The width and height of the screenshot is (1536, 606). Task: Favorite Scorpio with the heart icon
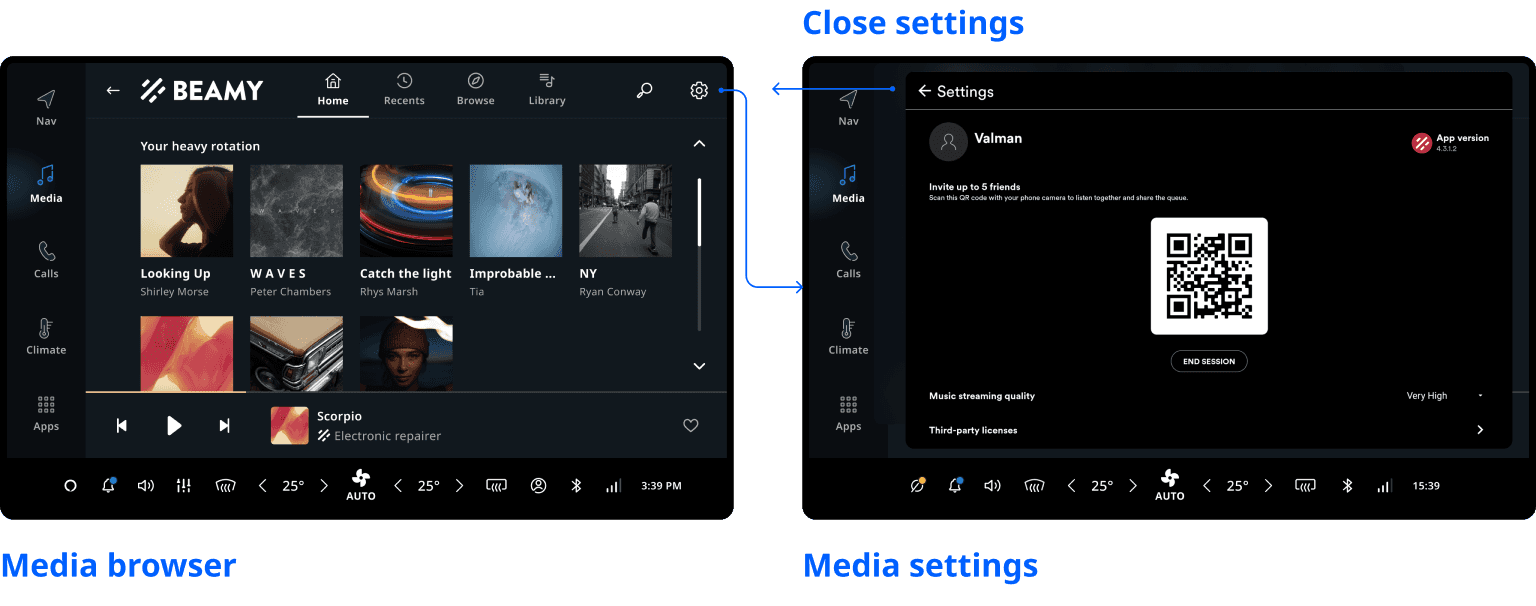pyautogui.click(x=690, y=426)
